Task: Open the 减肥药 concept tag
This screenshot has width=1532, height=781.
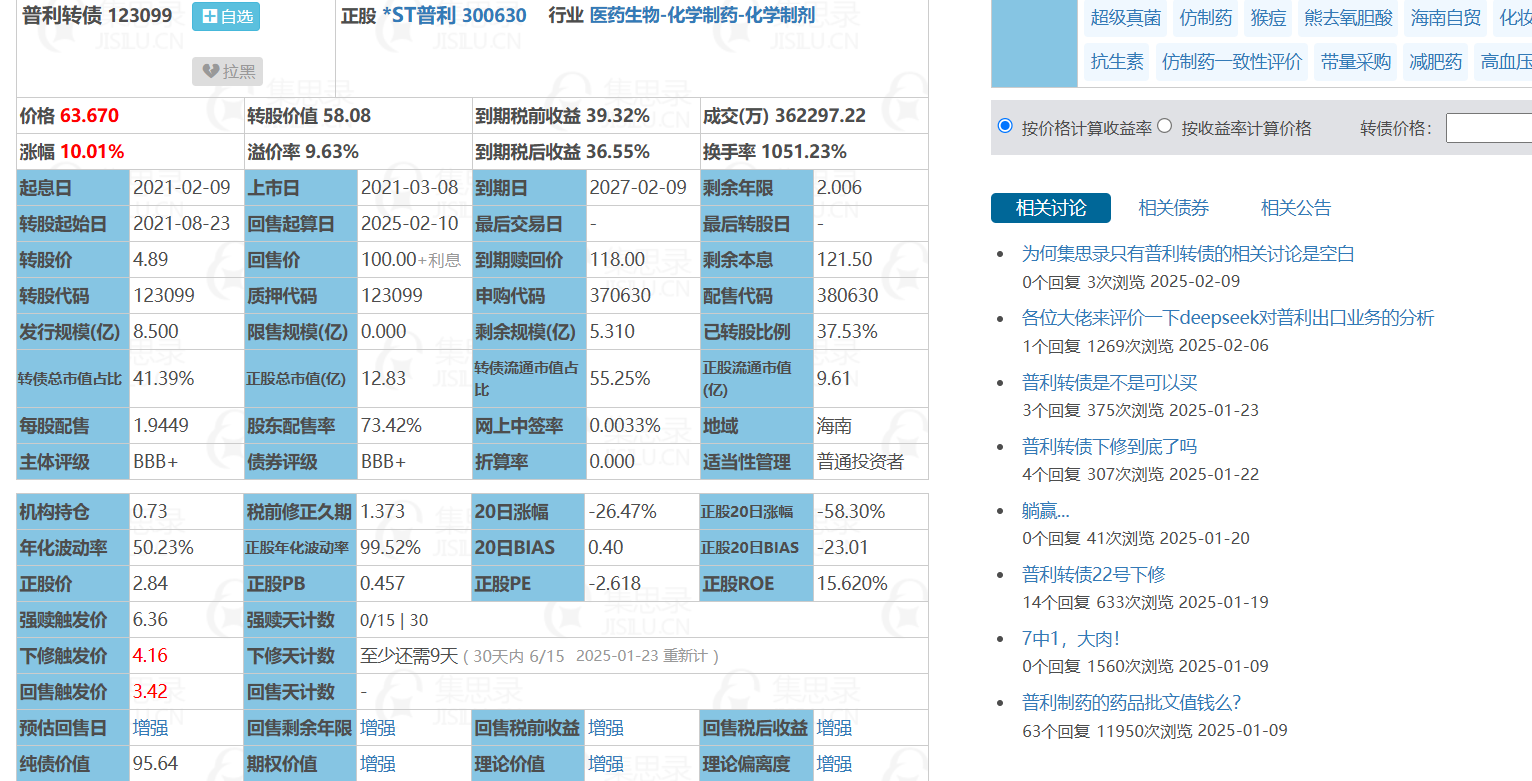Action: click(x=1436, y=62)
